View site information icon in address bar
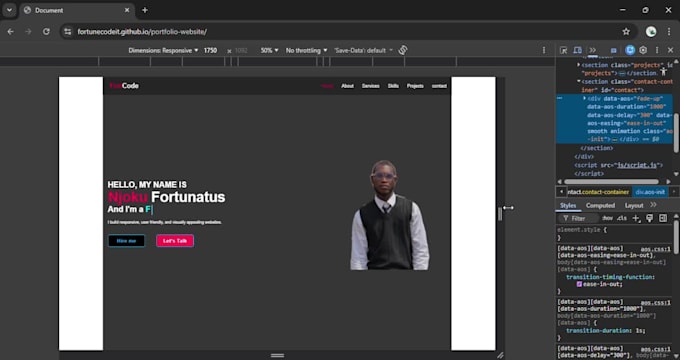The image size is (680, 360). pos(67,32)
